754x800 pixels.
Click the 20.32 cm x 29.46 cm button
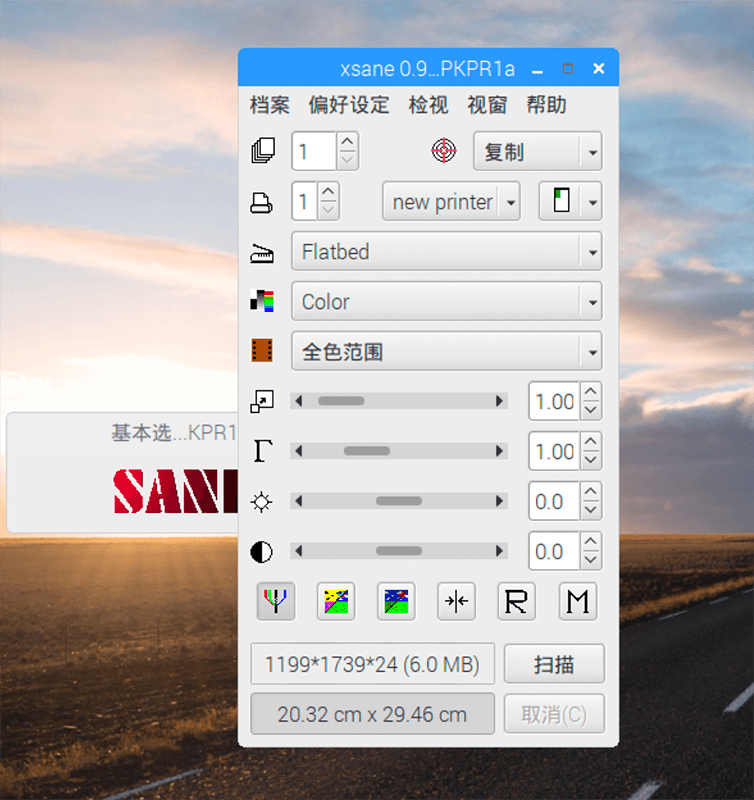pos(372,714)
